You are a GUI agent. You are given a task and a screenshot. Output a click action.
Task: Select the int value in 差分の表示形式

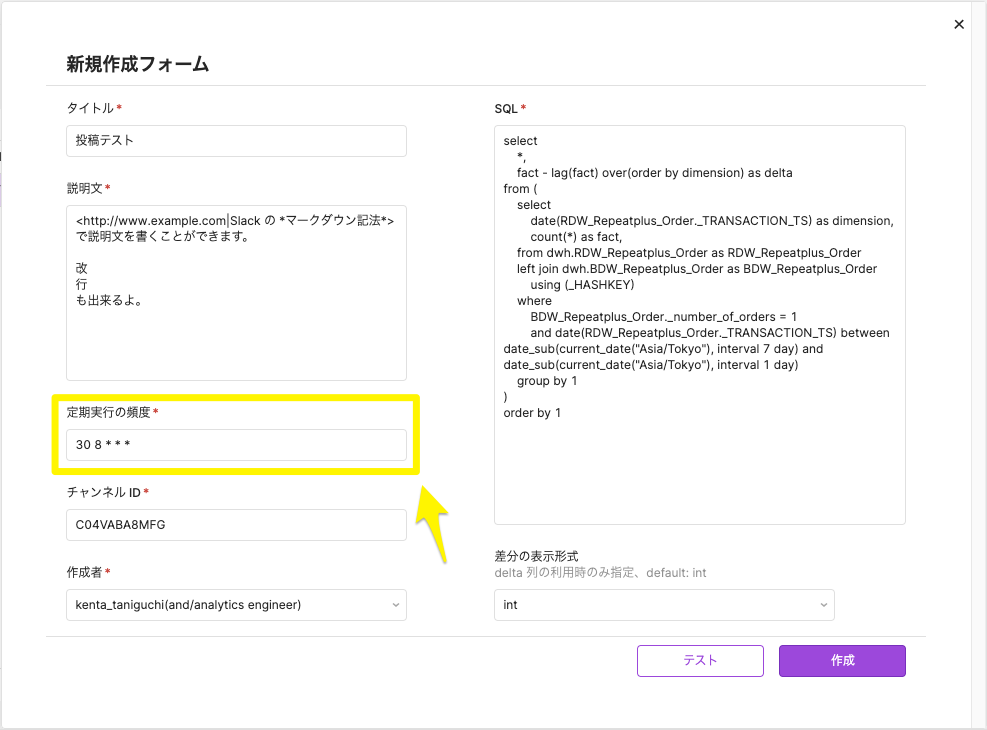tap(510, 604)
